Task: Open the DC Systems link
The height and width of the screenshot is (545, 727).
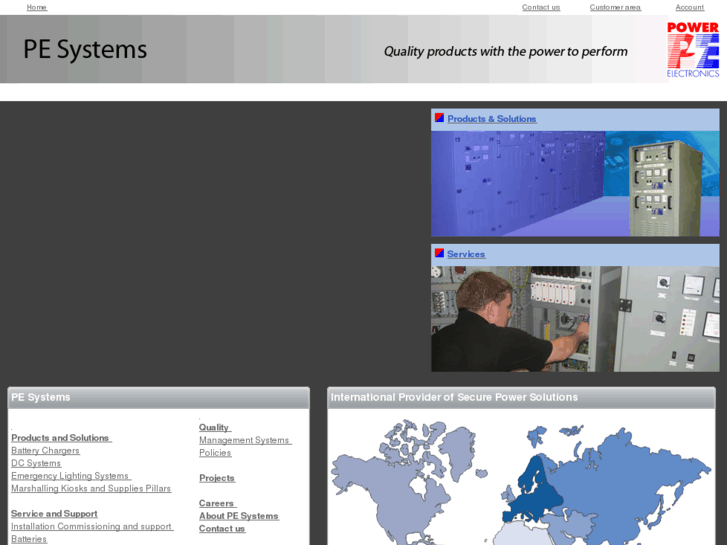Action: [x=36, y=463]
